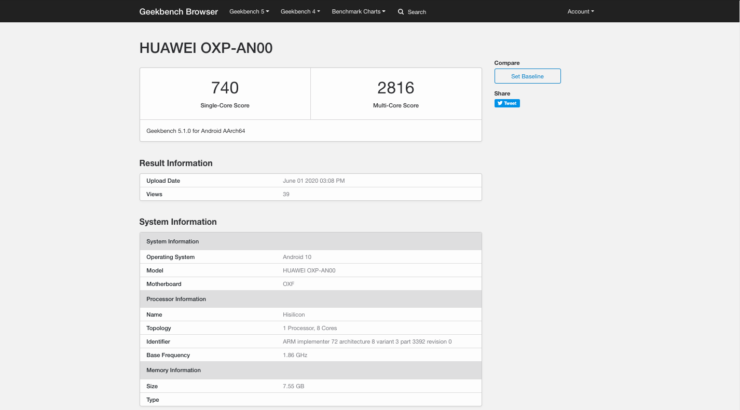740x410 pixels.
Task: Select the Single-Core Score label
Action: (225, 106)
